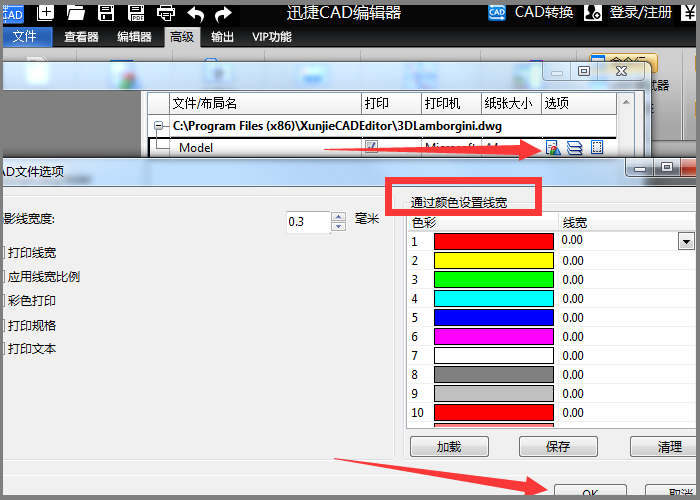The width and height of the screenshot is (700, 500).
Task: Click the 0.00 line width of color 2
Action: pyautogui.click(x=573, y=261)
